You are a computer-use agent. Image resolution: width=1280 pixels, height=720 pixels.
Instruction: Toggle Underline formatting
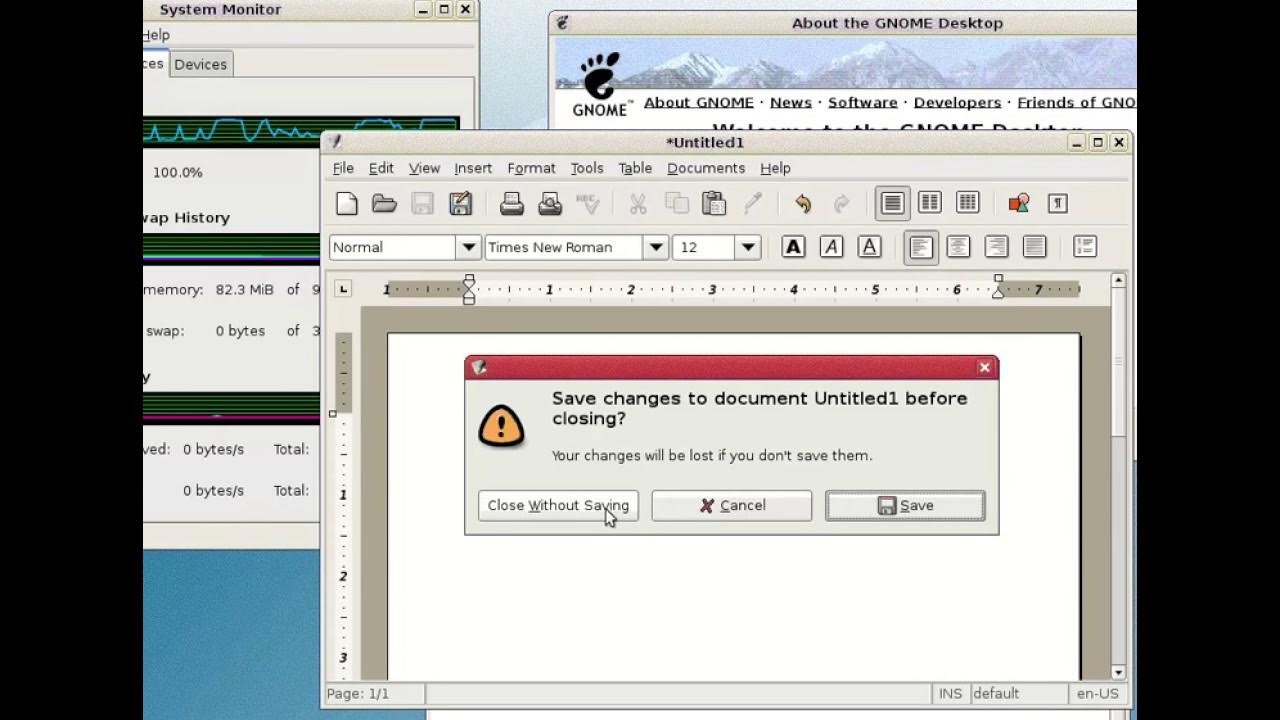pyautogui.click(x=869, y=246)
